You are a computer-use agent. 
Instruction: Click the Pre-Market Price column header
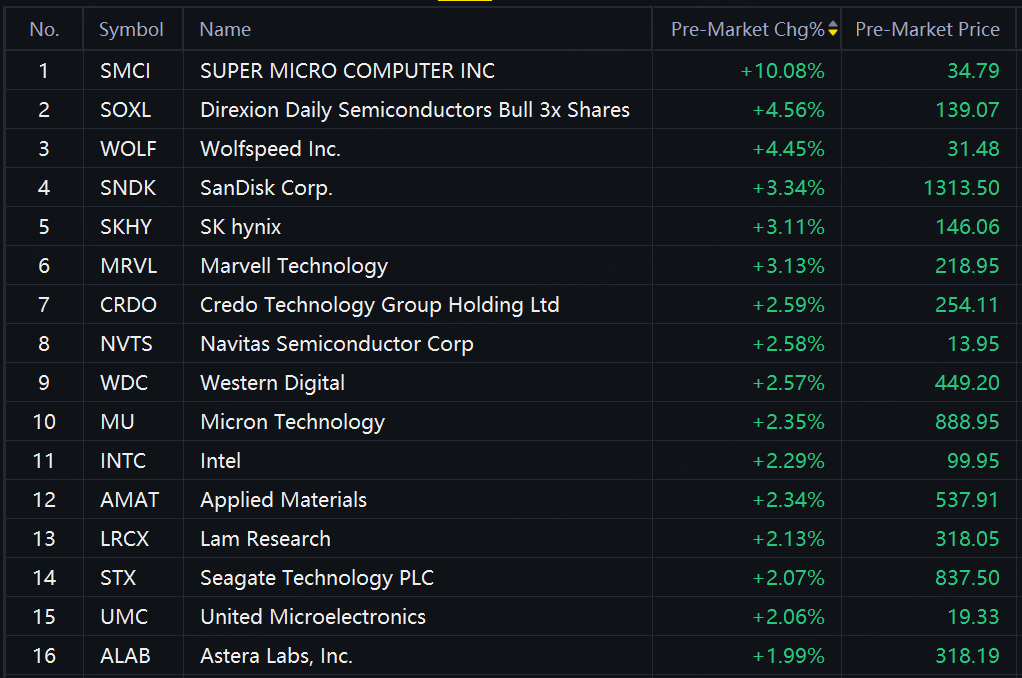pyautogui.click(x=927, y=29)
